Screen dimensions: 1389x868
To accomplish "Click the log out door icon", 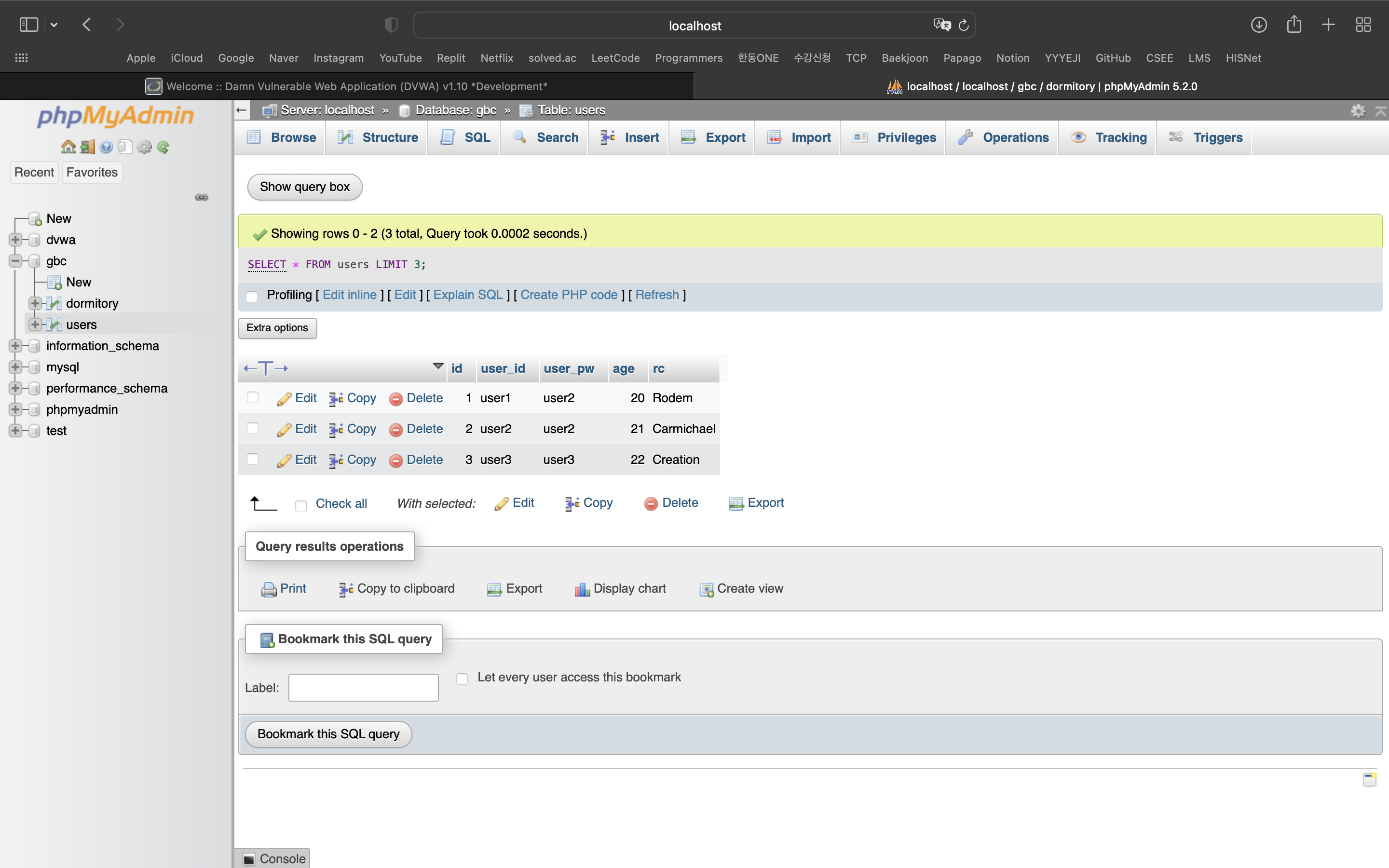I will (x=87, y=147).
